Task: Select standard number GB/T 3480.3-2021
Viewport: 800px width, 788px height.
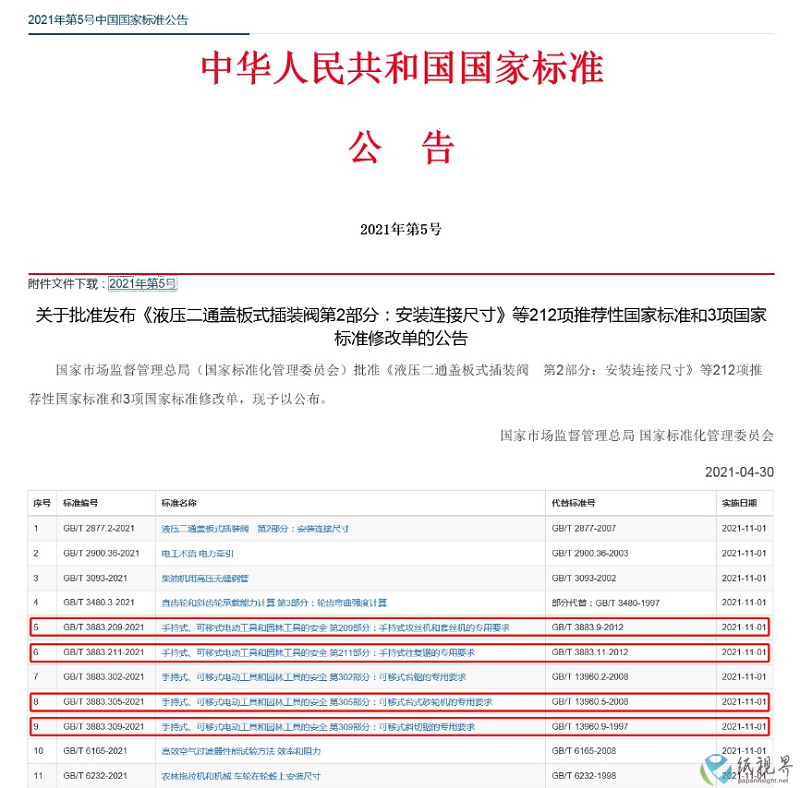Action: 98,602
